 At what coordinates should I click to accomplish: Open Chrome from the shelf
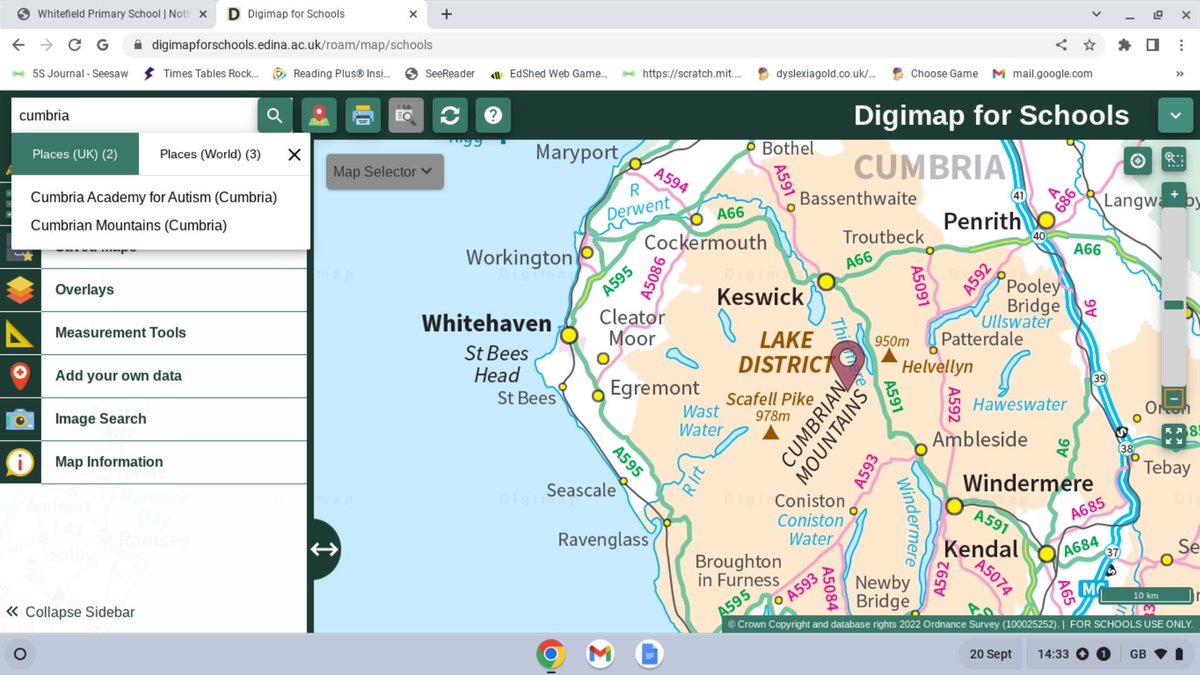550,654
